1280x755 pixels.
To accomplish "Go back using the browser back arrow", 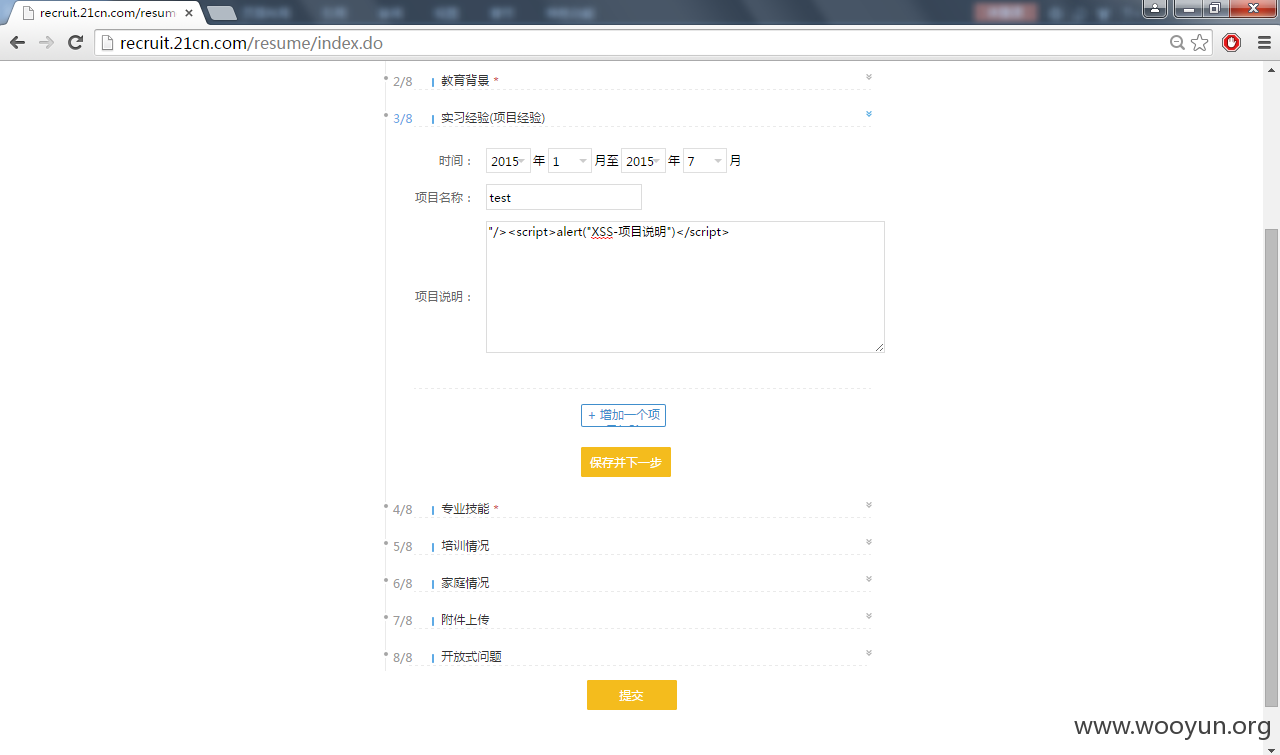I will tap(17, 43).
